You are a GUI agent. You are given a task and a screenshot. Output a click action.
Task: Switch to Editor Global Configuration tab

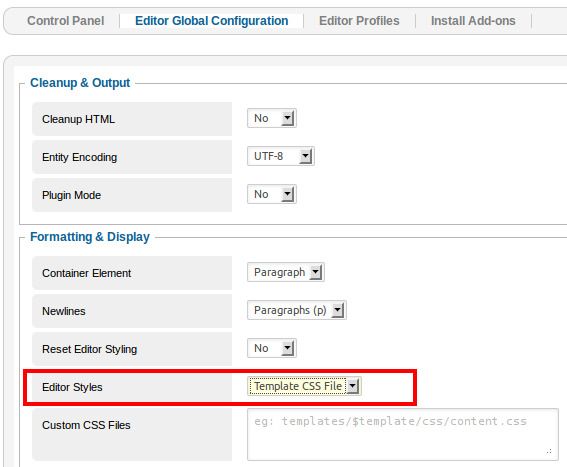tap(212, 21)
